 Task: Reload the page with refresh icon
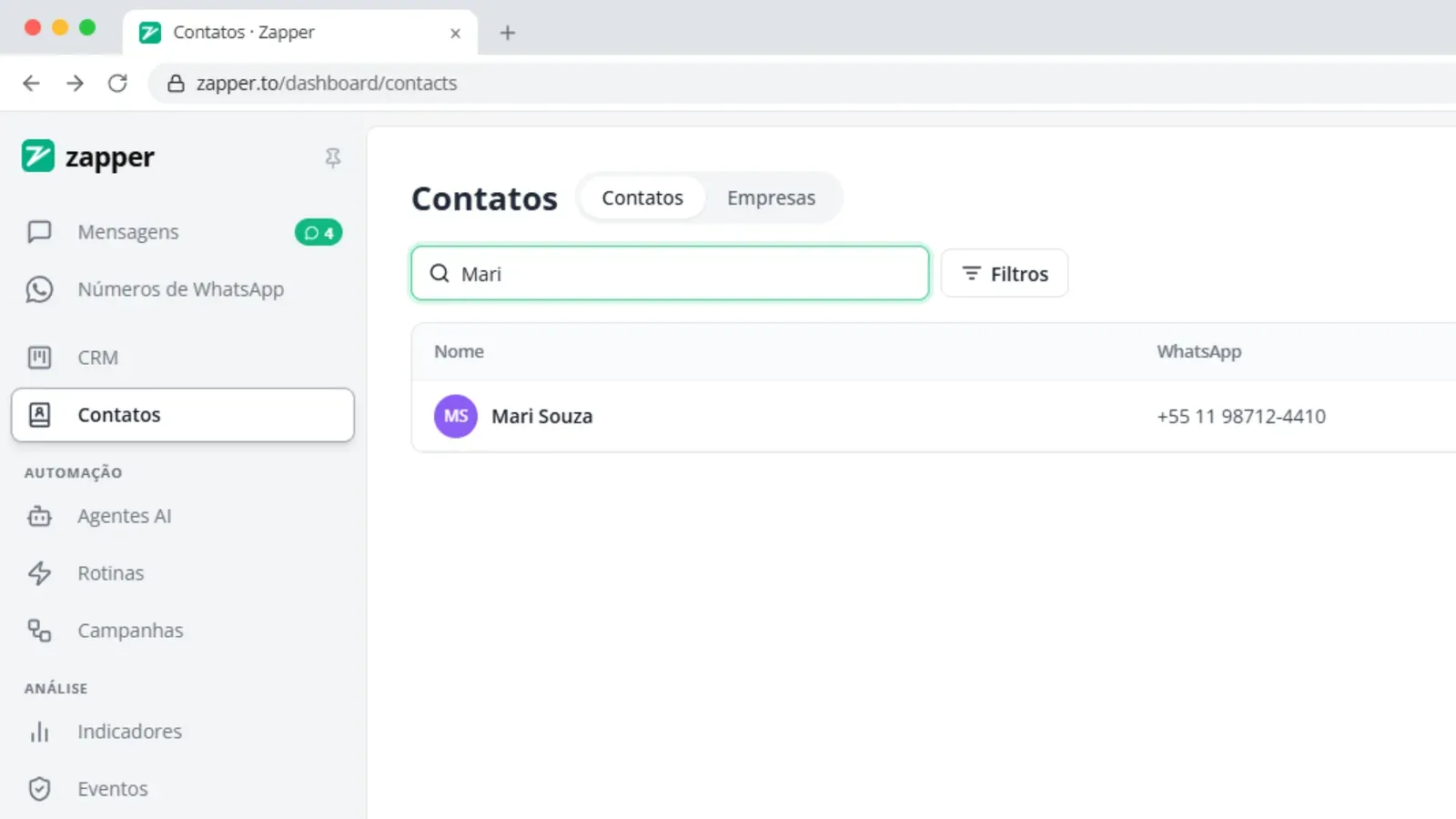(117, 84)
